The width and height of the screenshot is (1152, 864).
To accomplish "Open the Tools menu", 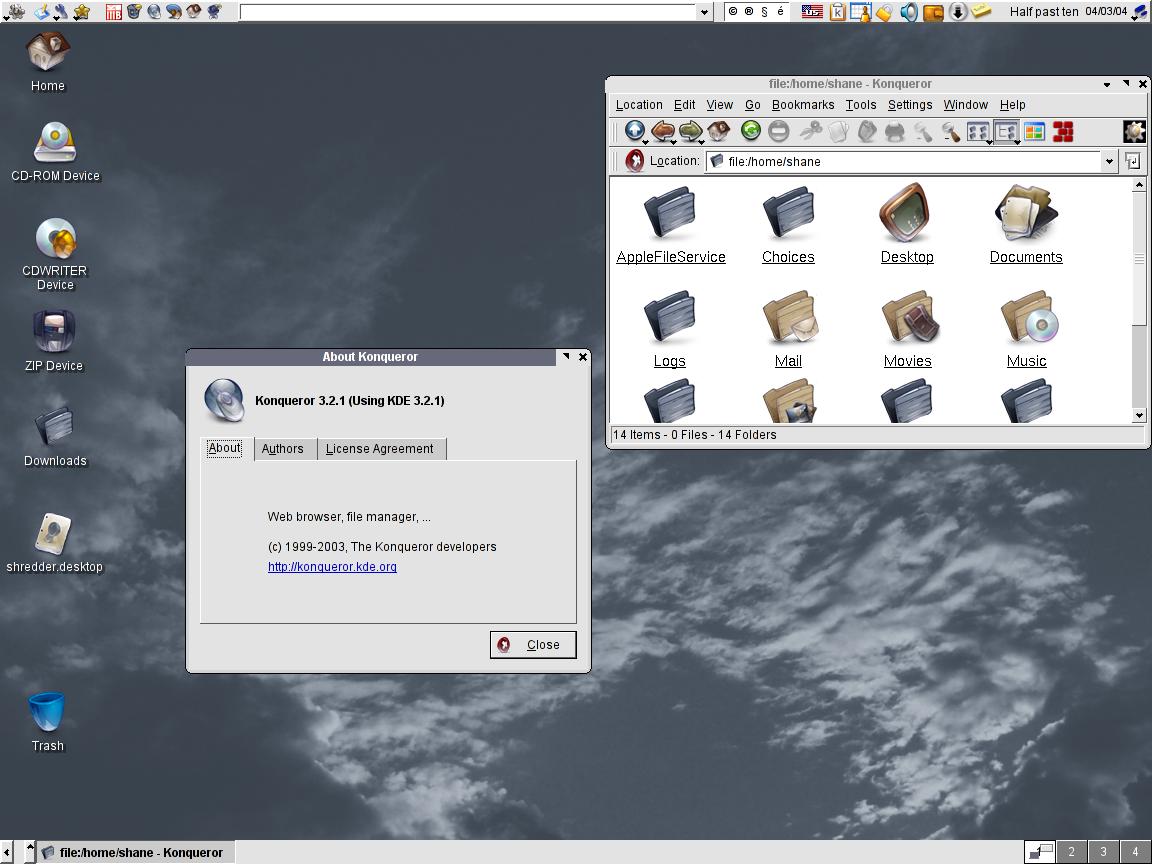I will (x=860, y=104).
